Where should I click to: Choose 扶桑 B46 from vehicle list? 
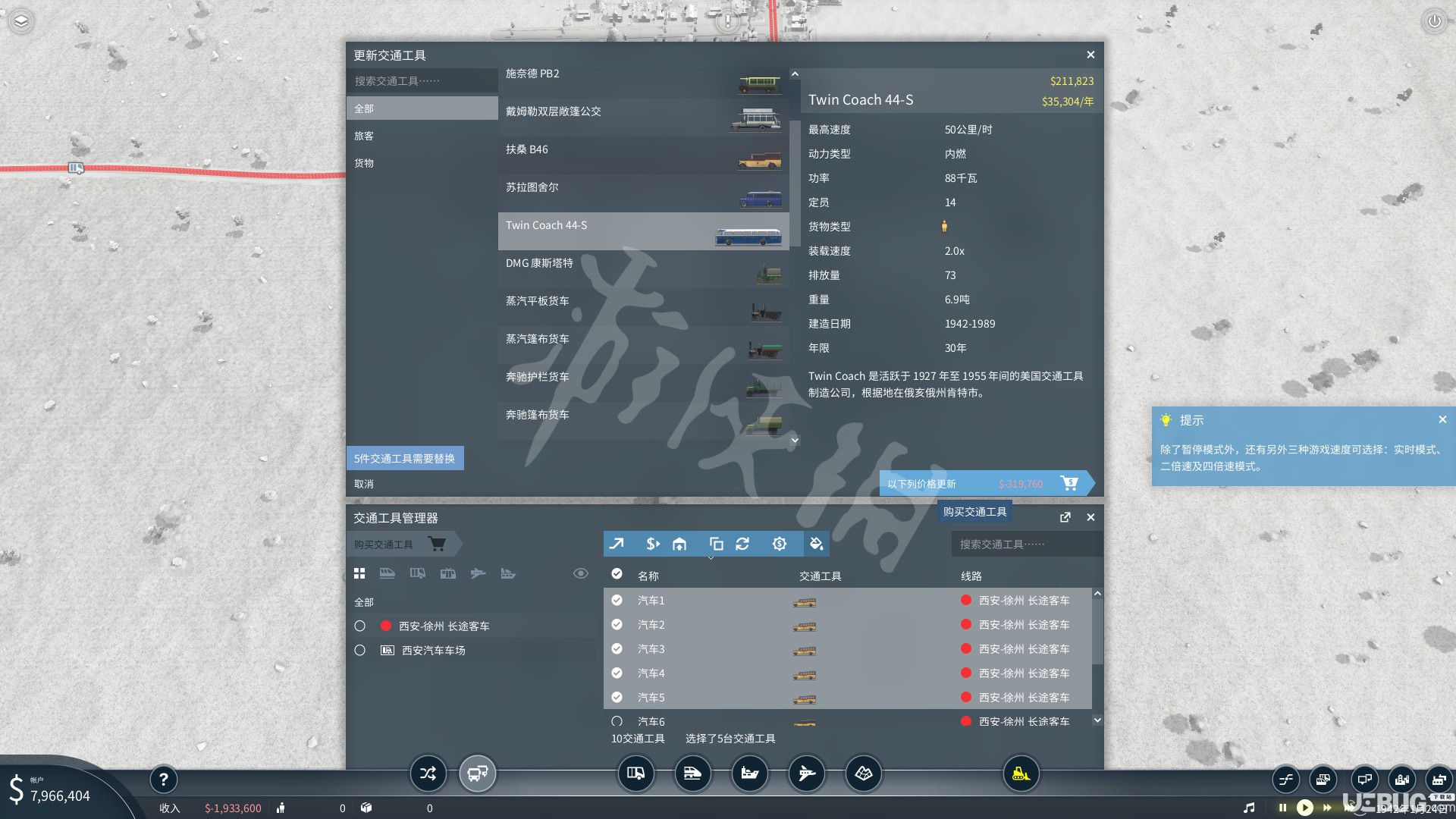point(643,155)
